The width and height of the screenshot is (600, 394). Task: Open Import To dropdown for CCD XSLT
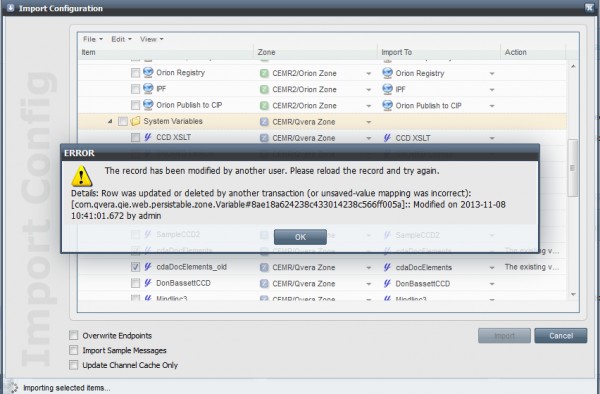[x=492, y=138]
